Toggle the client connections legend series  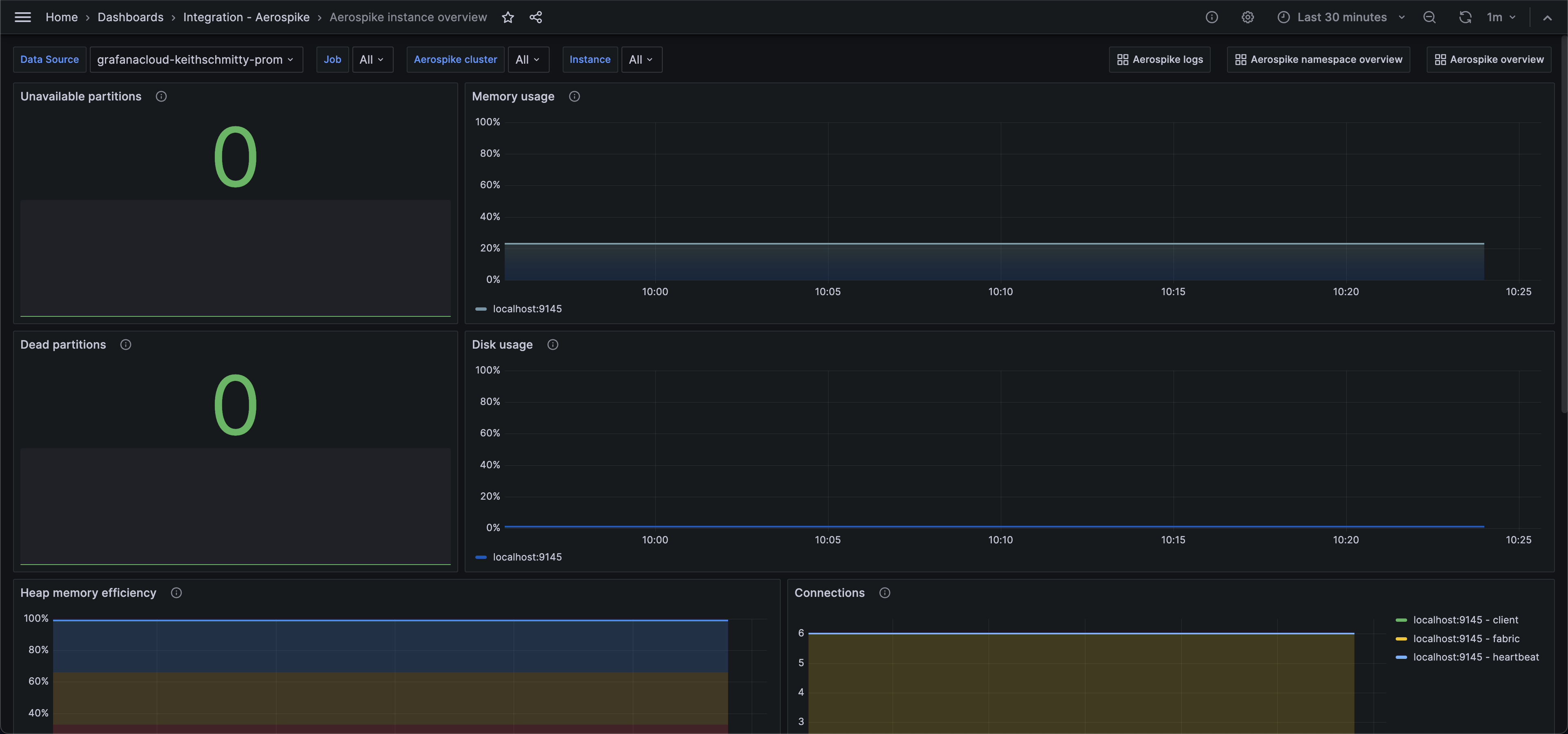tap(1465, 620)
